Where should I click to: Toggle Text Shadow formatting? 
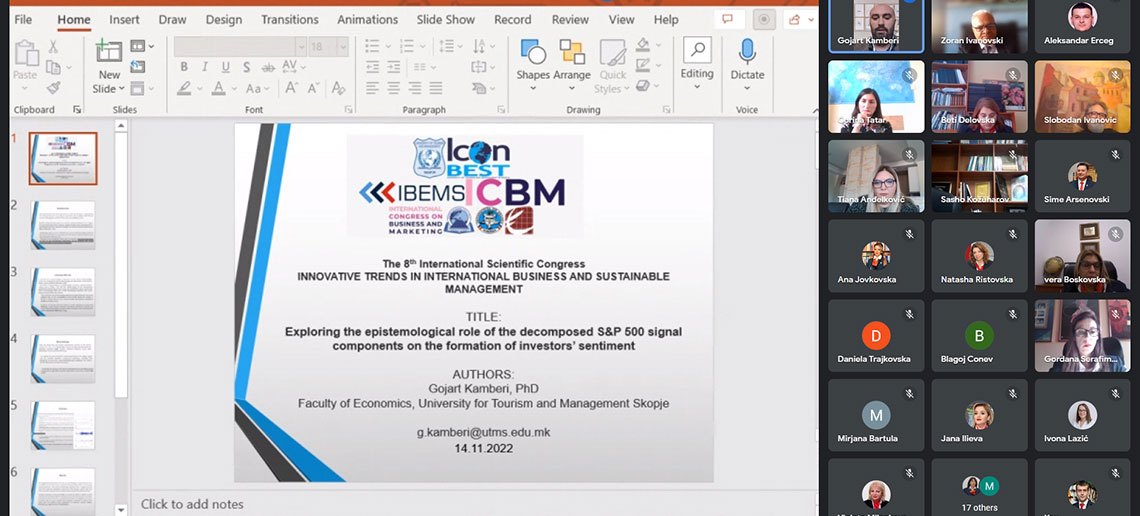[247, 67]
